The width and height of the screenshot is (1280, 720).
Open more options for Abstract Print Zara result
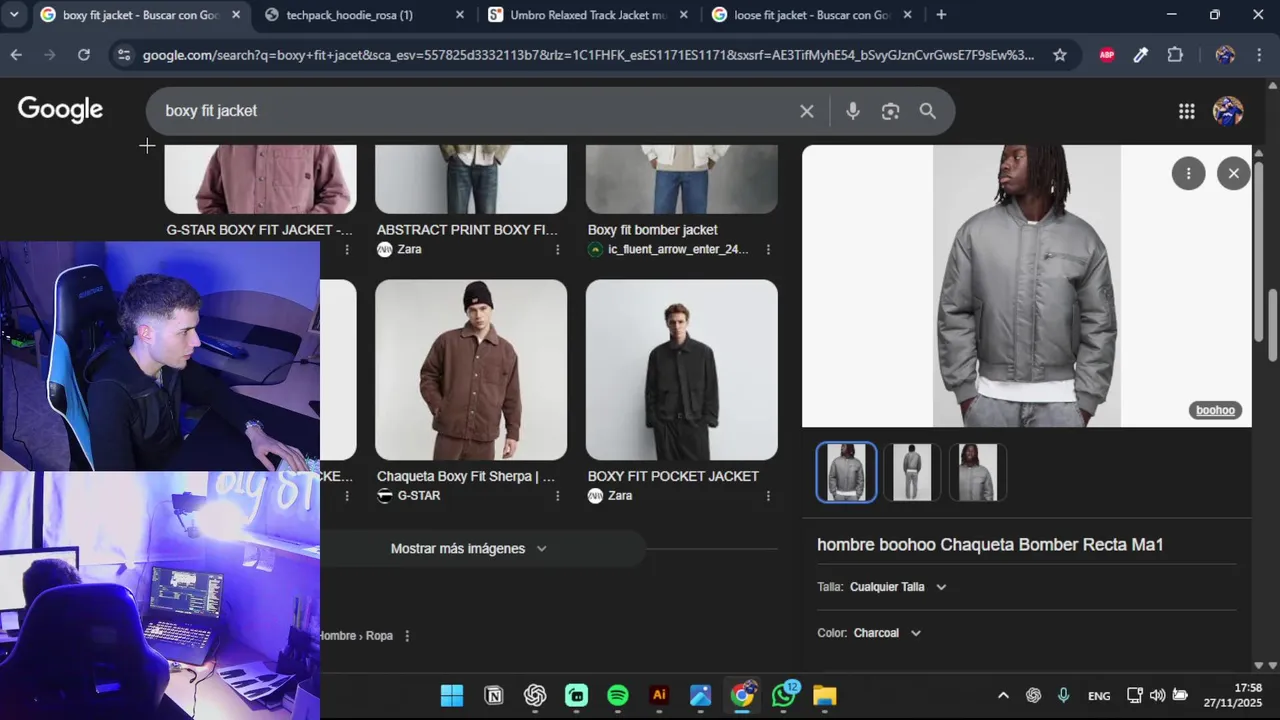[558, 250]
